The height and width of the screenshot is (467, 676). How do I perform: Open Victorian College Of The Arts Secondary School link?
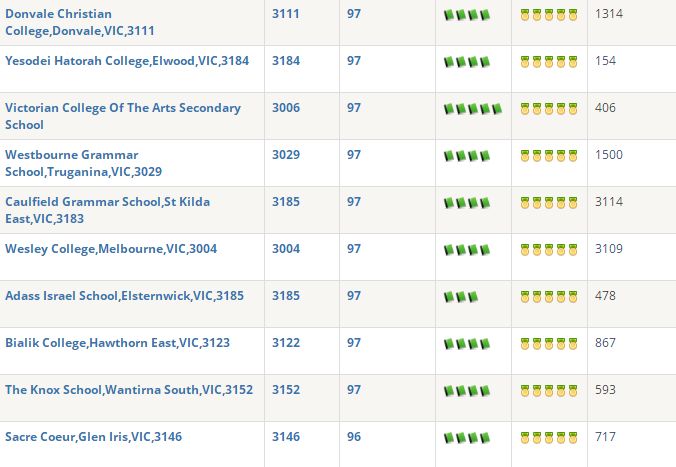click(x=123, y=116)
